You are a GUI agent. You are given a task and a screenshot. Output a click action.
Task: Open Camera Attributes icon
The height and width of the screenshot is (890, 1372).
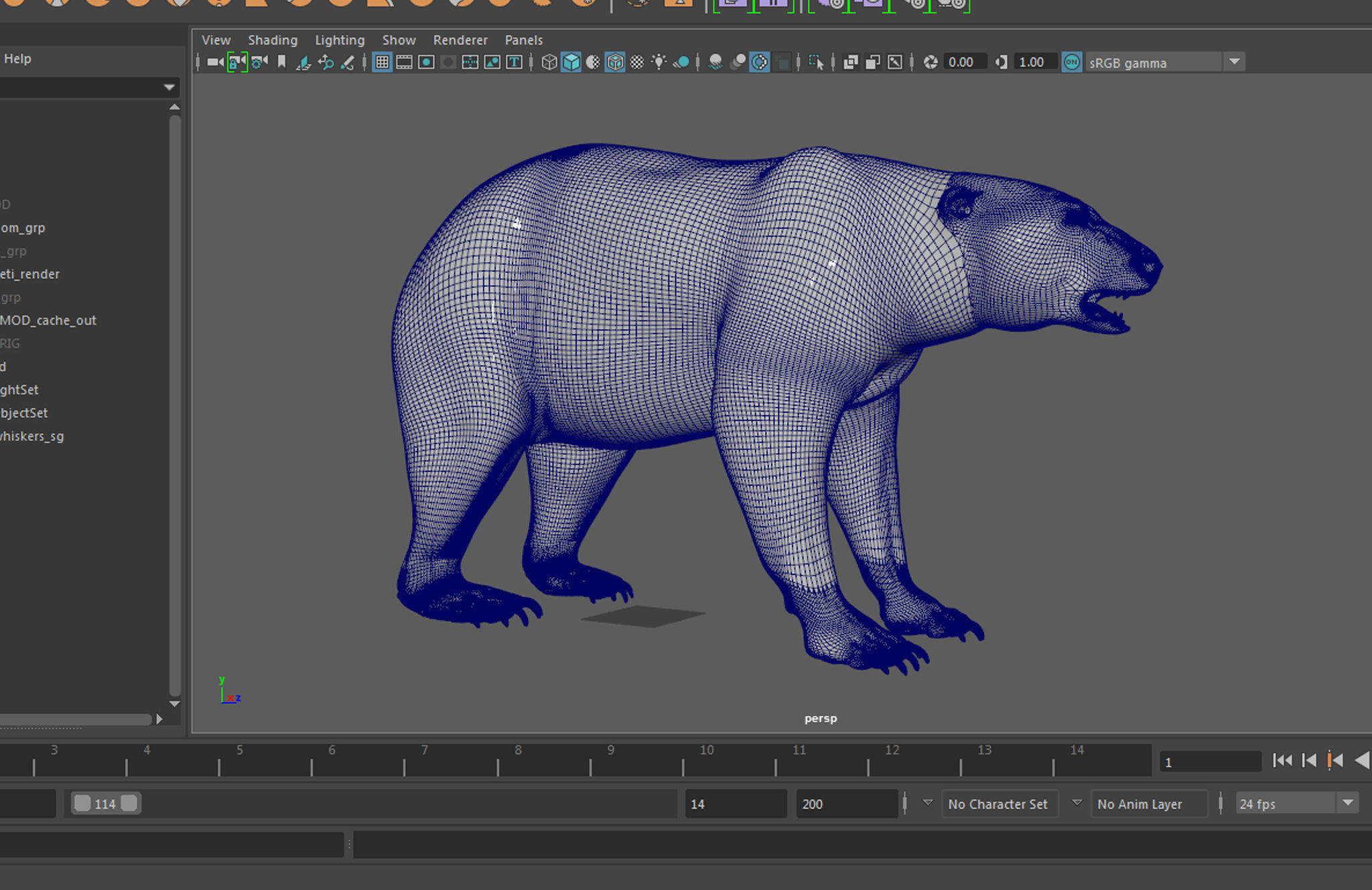tap(259, 62)
